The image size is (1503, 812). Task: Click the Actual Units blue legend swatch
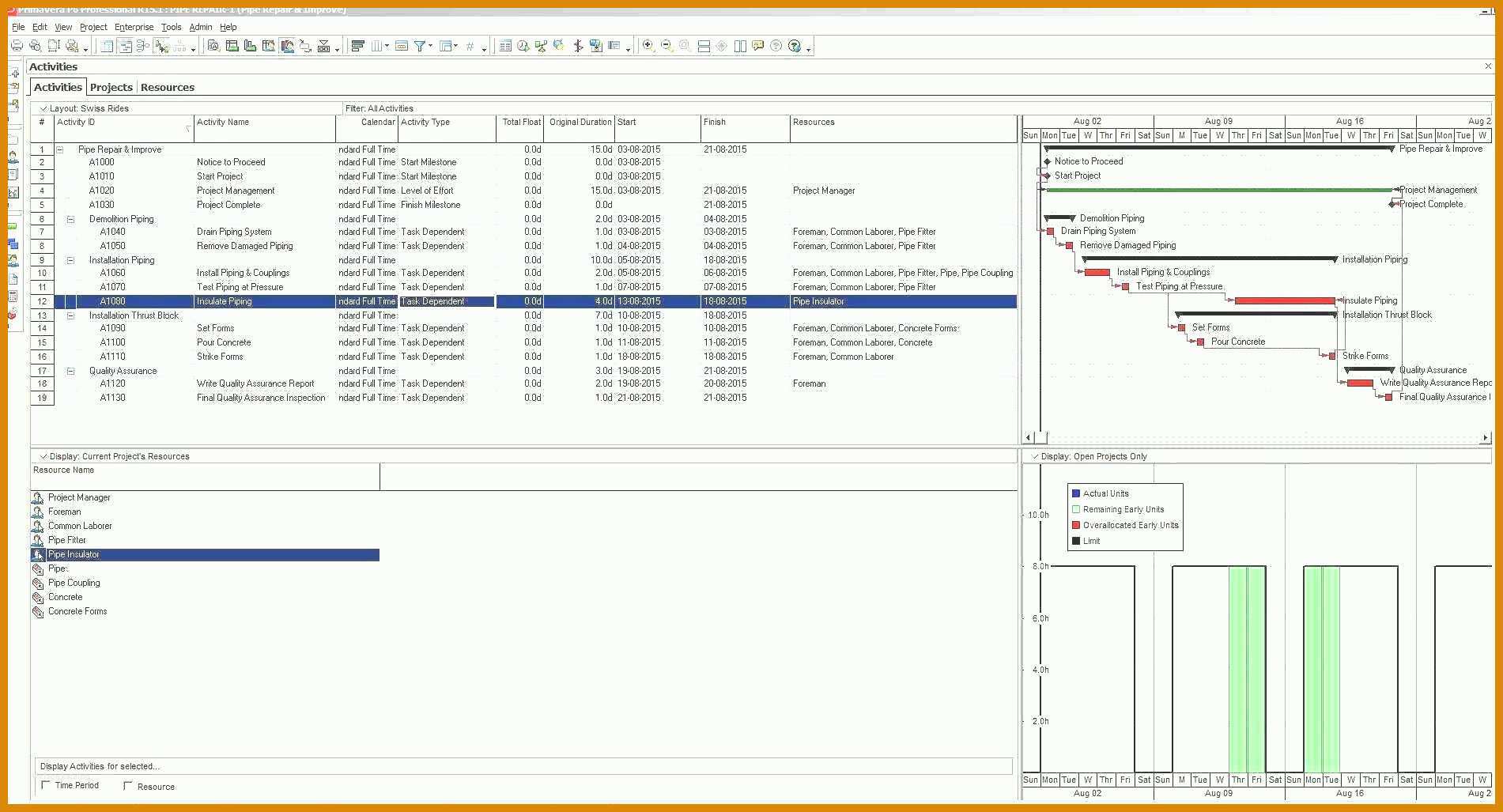click(1075, 493)
